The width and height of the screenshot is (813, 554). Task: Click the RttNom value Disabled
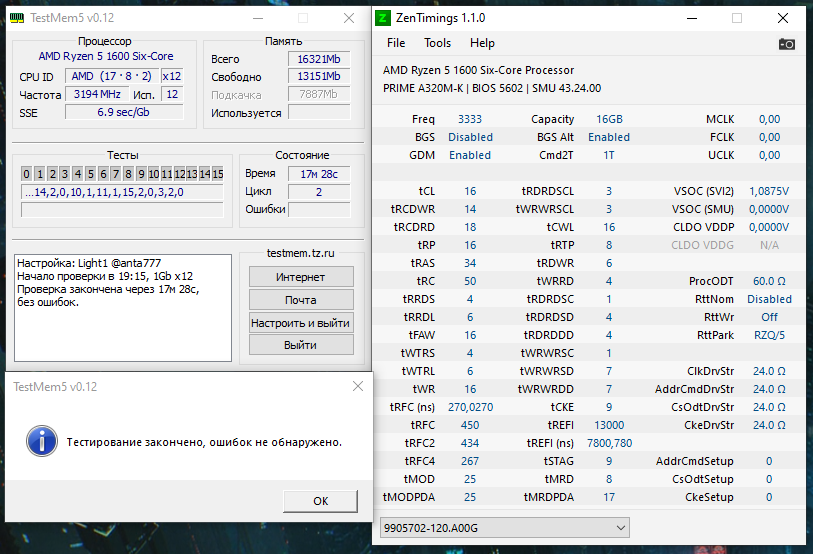click(x=769, y=299)
